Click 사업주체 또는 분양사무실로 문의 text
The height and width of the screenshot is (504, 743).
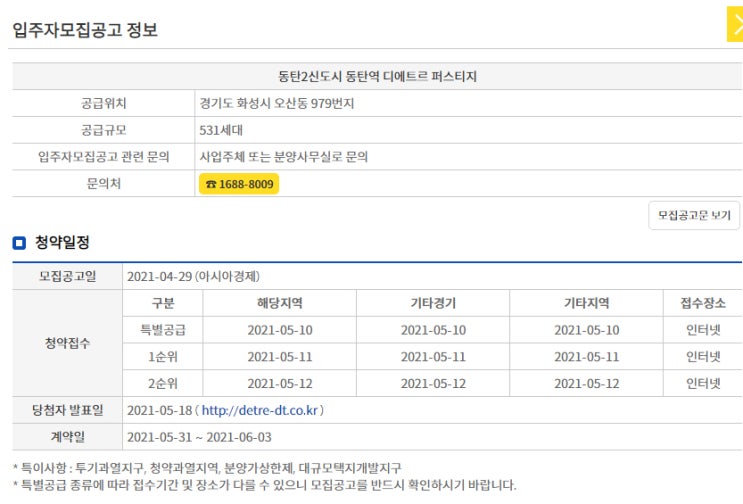(283, 157)
